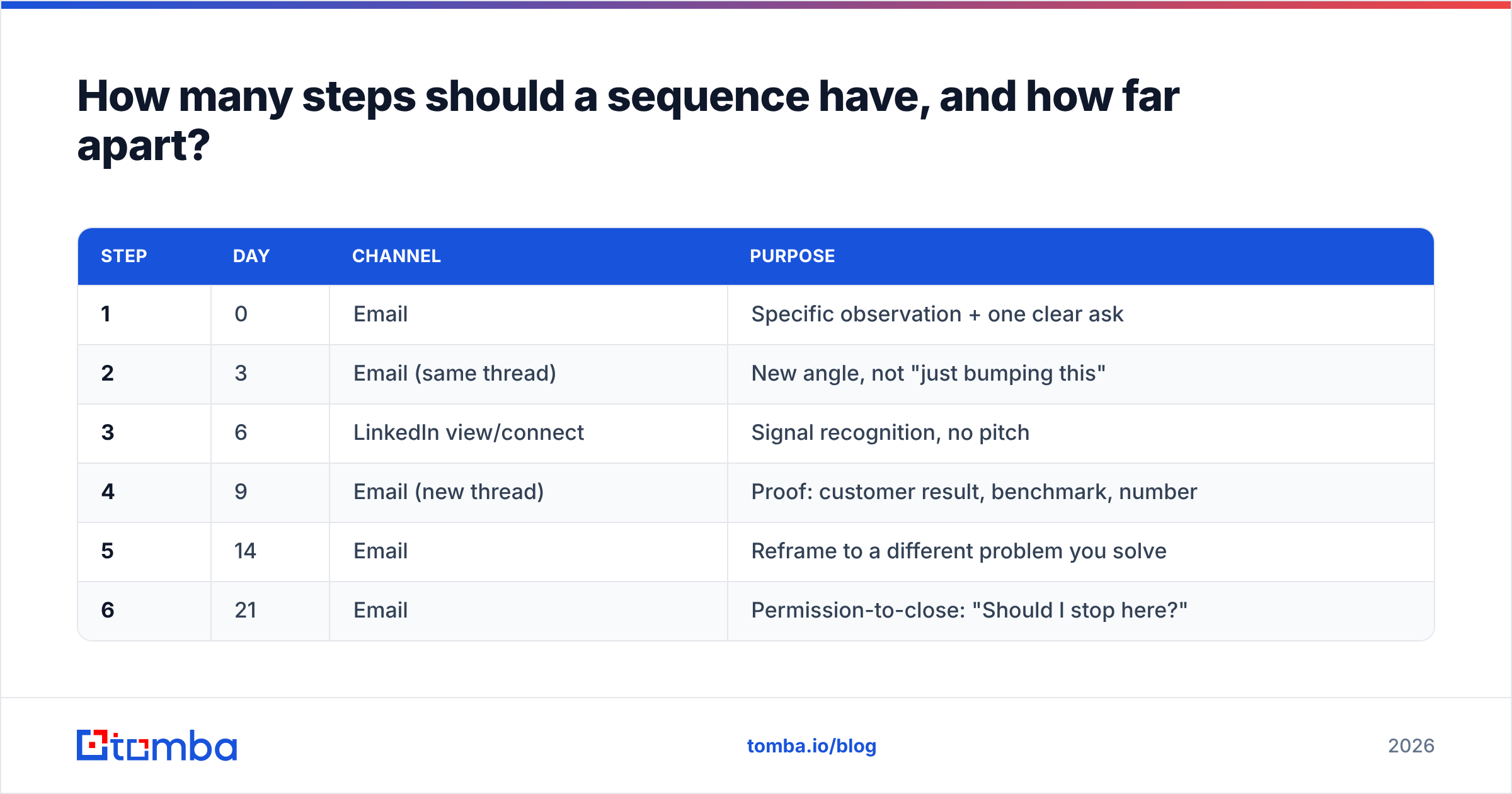Click the PURPOSE column header

coord(792,256)
